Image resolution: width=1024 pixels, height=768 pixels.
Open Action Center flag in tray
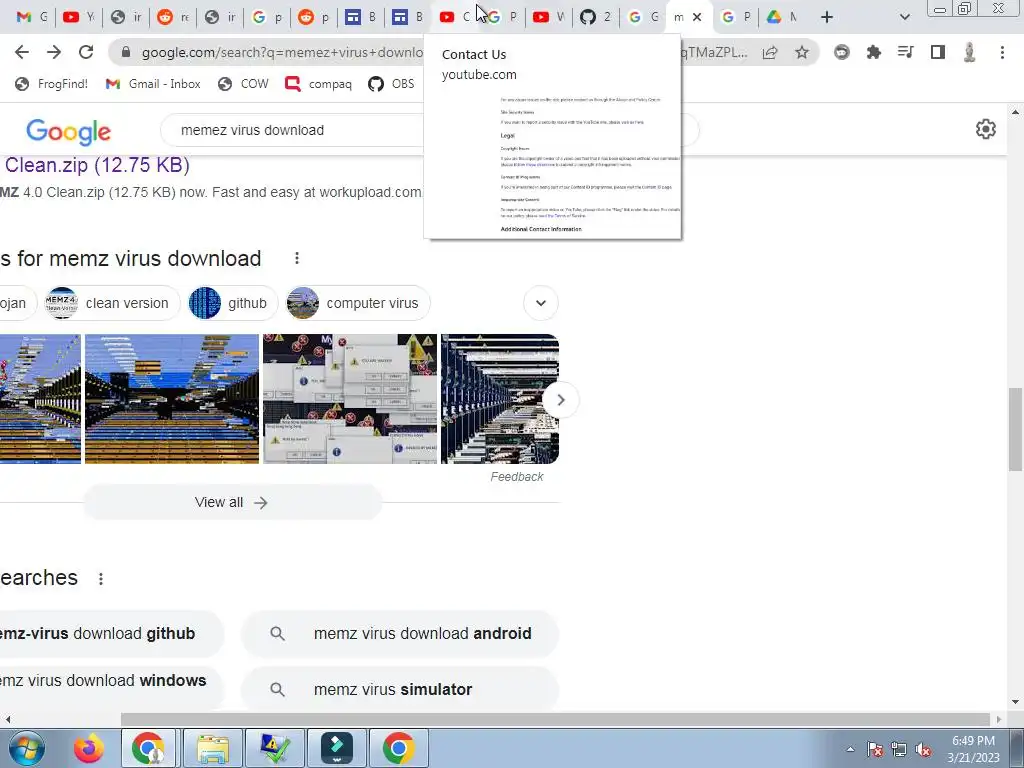pyautogui.click(x=875, y=749)
